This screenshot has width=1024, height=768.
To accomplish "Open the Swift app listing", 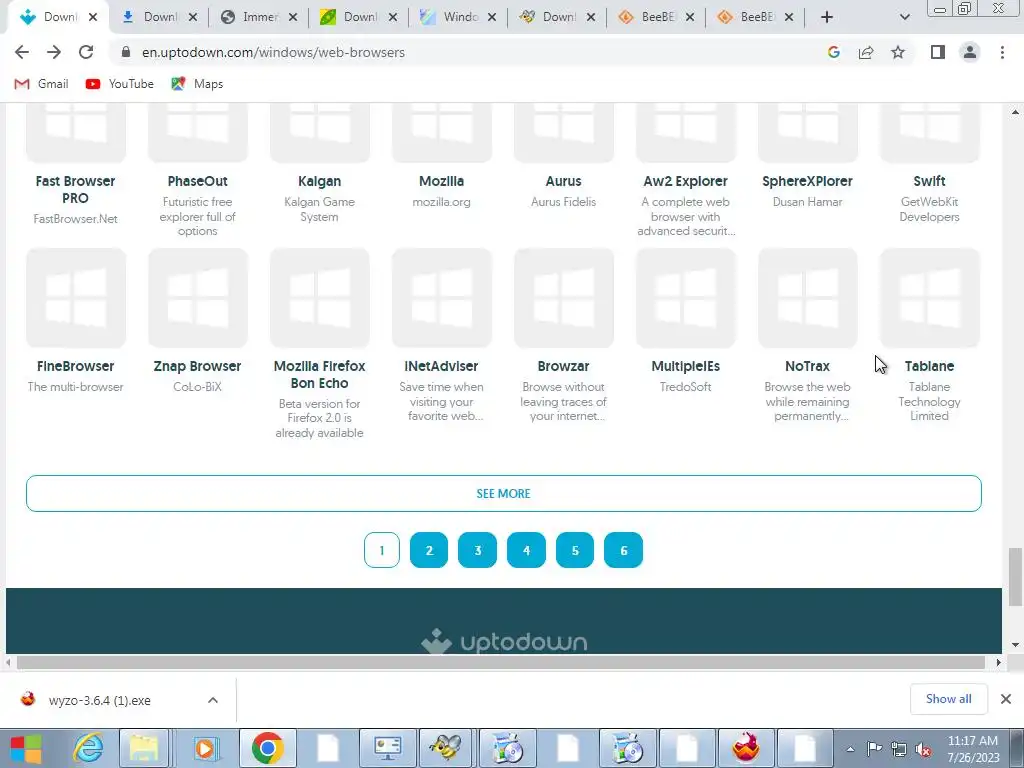I will pos(929,181).
